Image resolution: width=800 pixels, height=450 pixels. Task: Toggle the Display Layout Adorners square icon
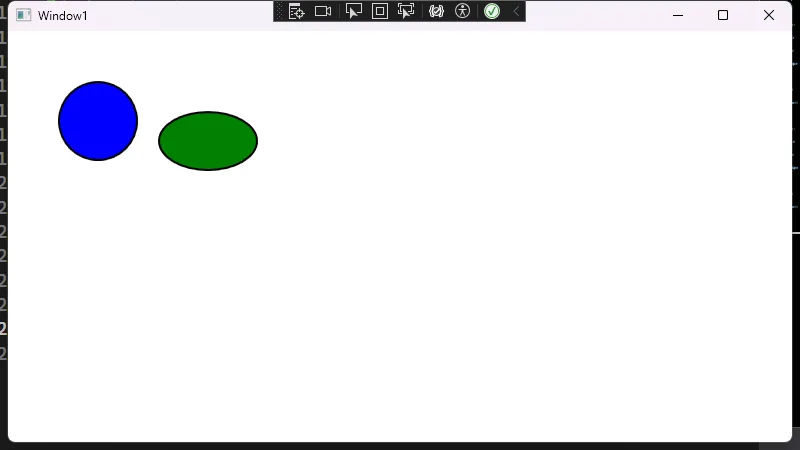click(x=380, y=11)
